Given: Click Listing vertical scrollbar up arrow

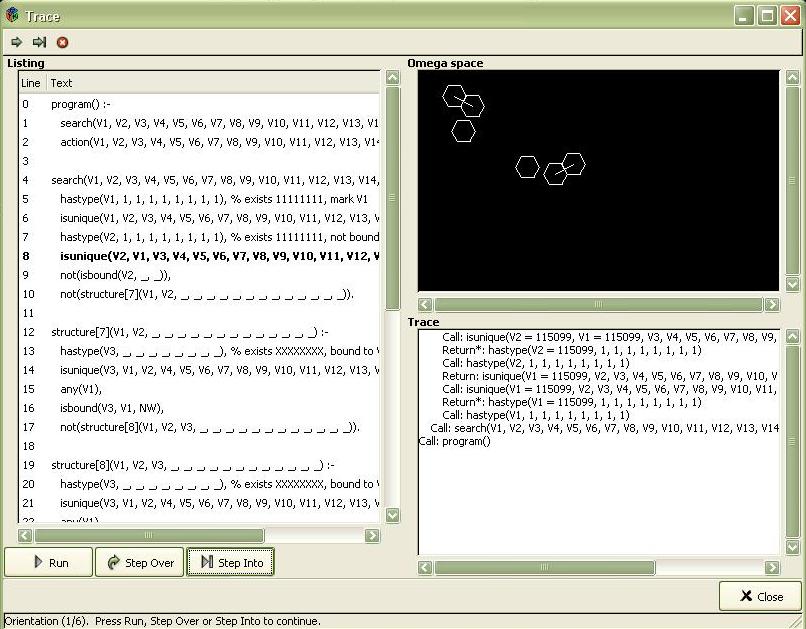Looking at the screenshot, I should (x=393, y=77).
